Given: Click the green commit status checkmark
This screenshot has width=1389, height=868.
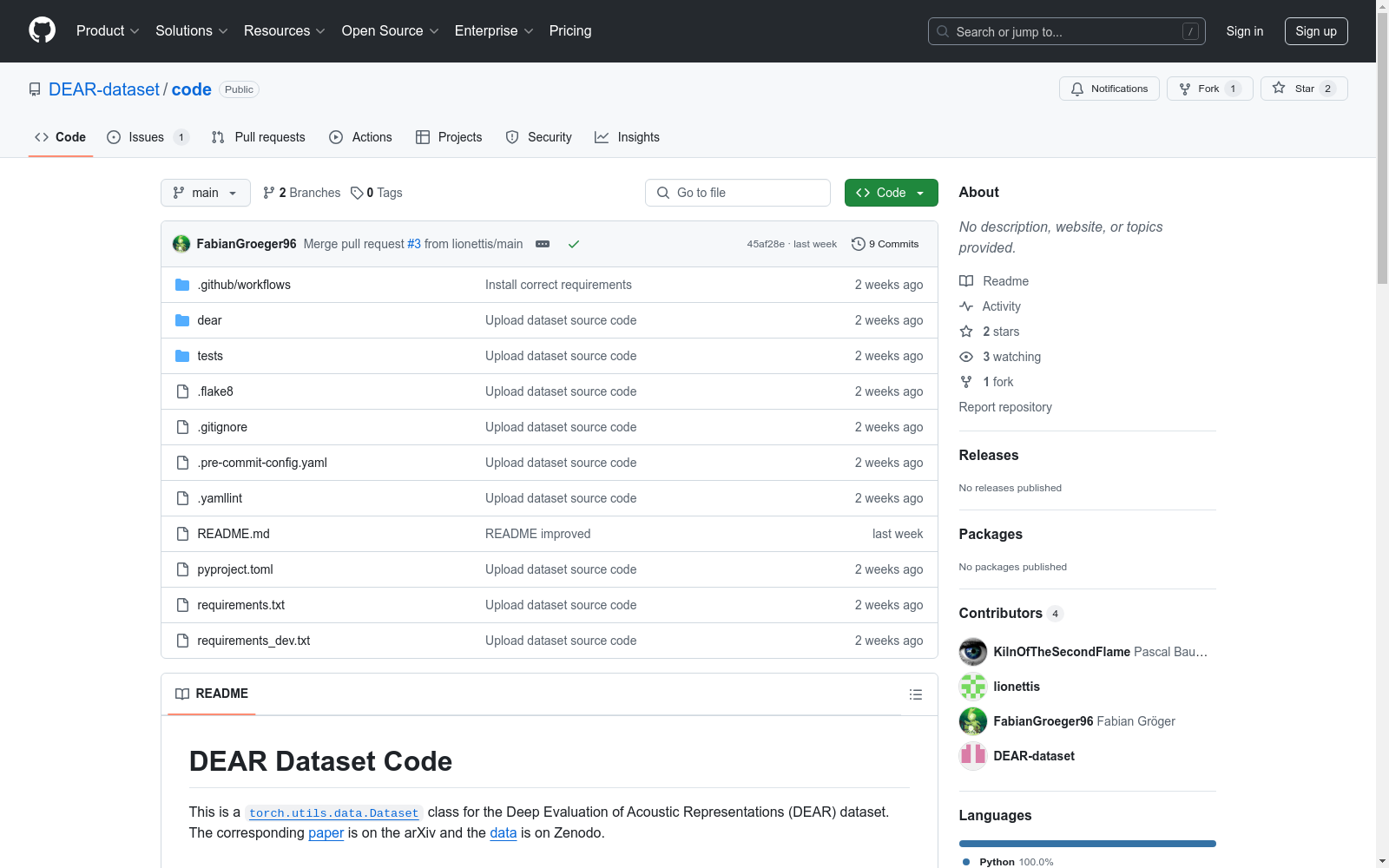Looking at the screenshot, I should pos(574,244).
